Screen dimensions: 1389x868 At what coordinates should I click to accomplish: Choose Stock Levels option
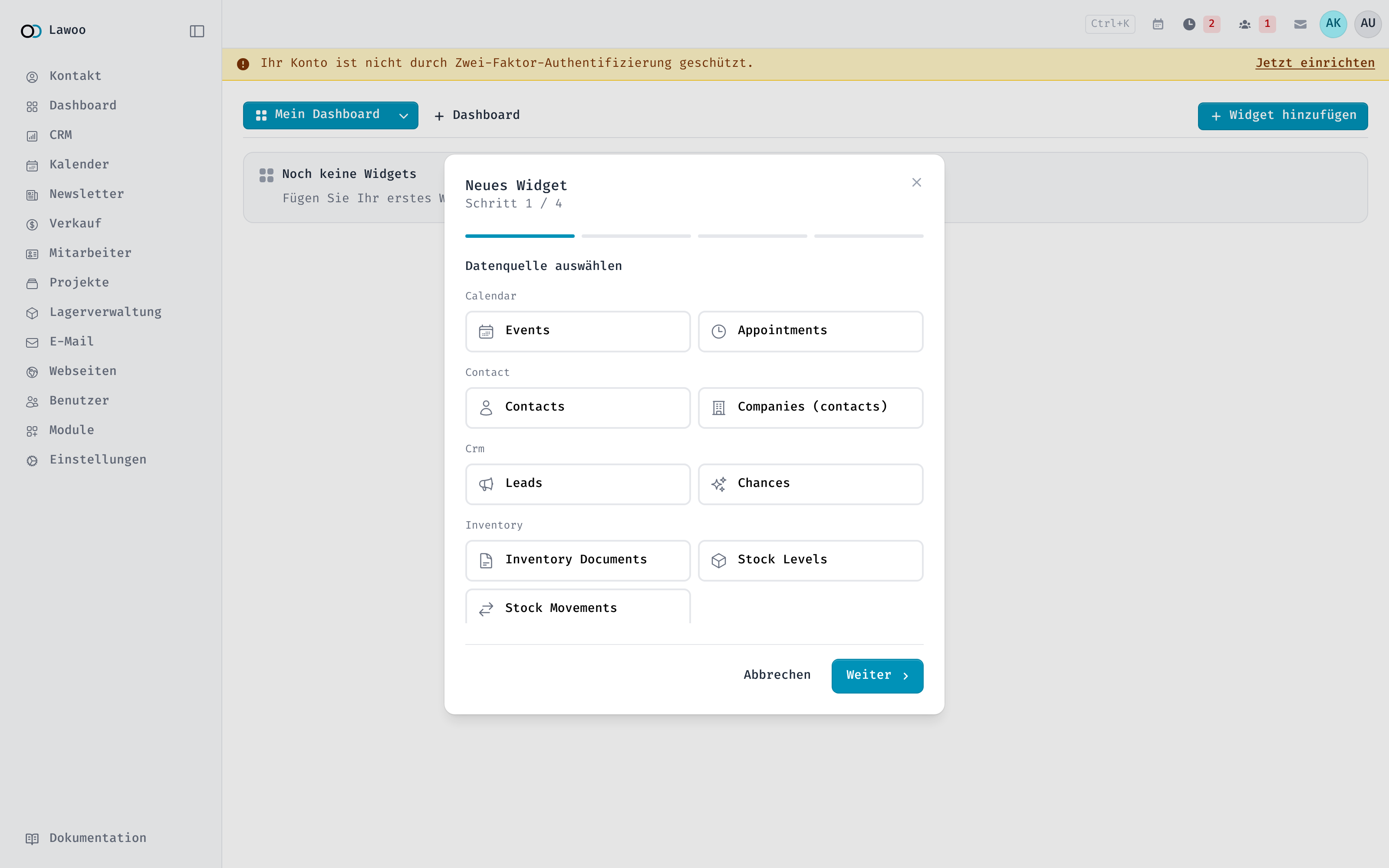tap(810, 560)
